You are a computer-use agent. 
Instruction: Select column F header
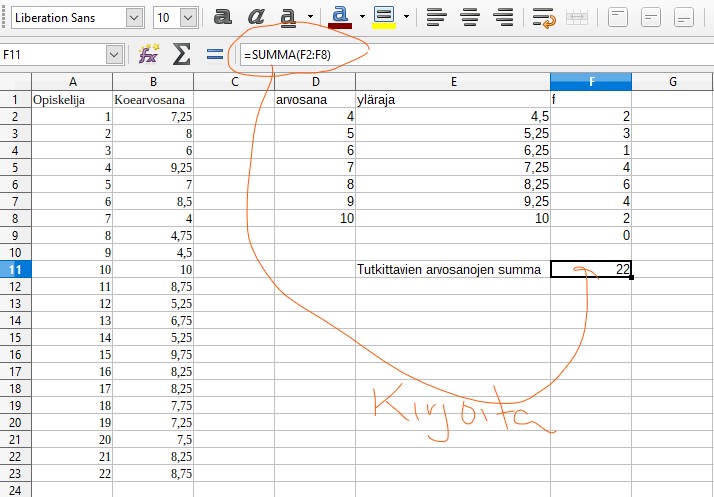point(590,81)
